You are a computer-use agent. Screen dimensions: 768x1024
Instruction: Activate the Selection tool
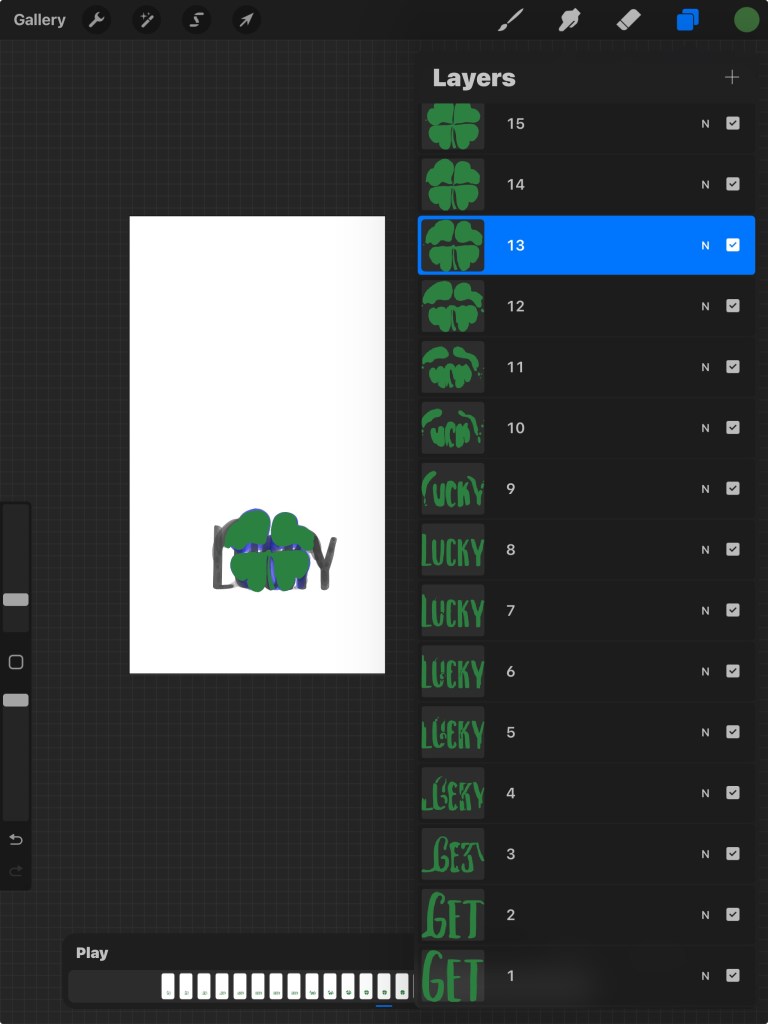coord(197,20)
